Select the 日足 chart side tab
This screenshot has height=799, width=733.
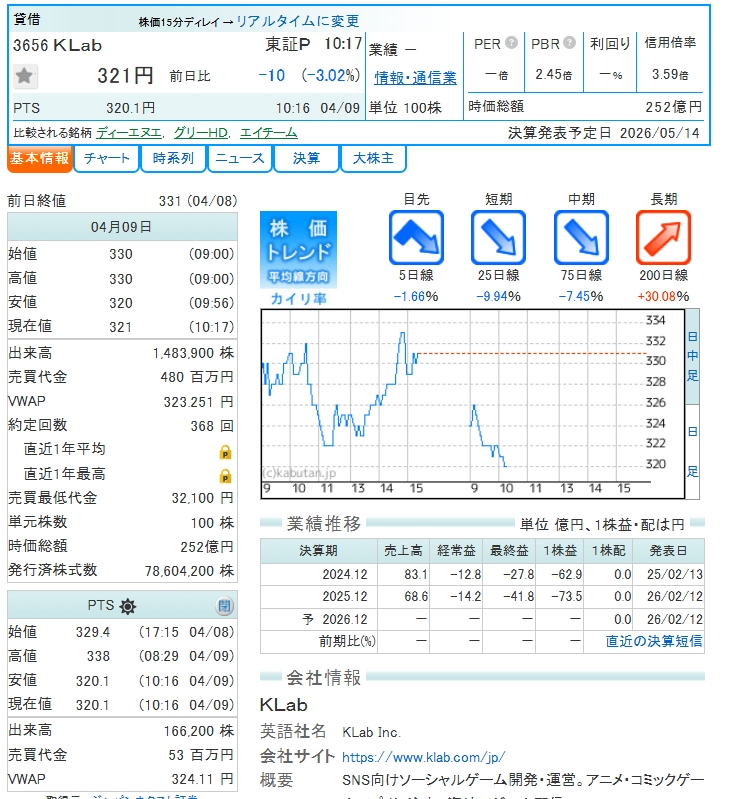(x=692, y=451)
